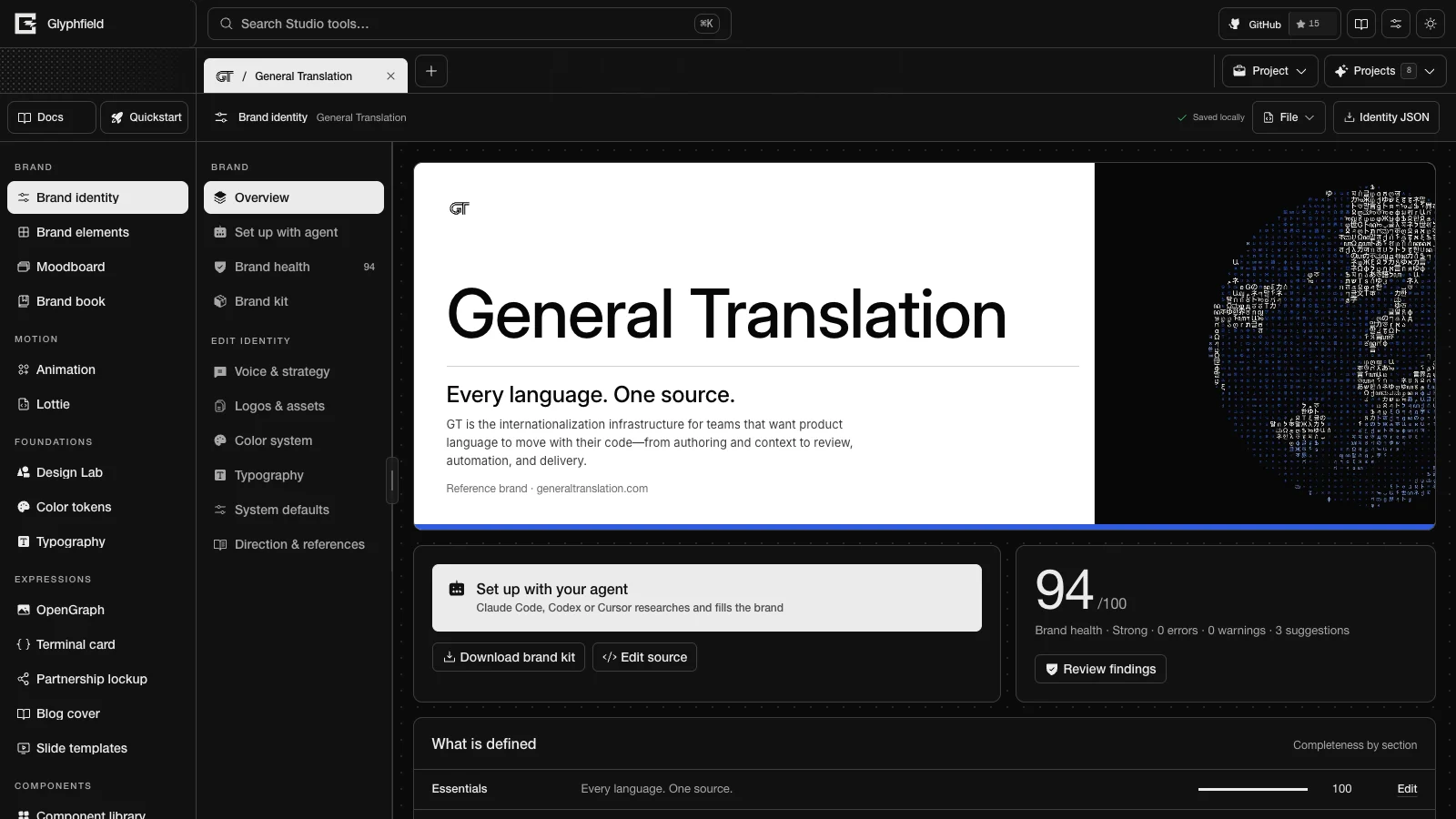
Task: Open the Docs button
Action: pyautogui.click(x=52, y=117)
